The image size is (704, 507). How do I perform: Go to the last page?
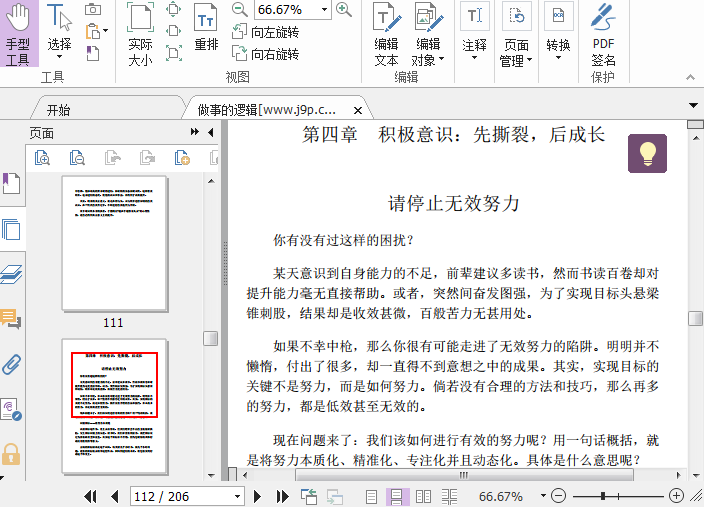pos(282,496)
